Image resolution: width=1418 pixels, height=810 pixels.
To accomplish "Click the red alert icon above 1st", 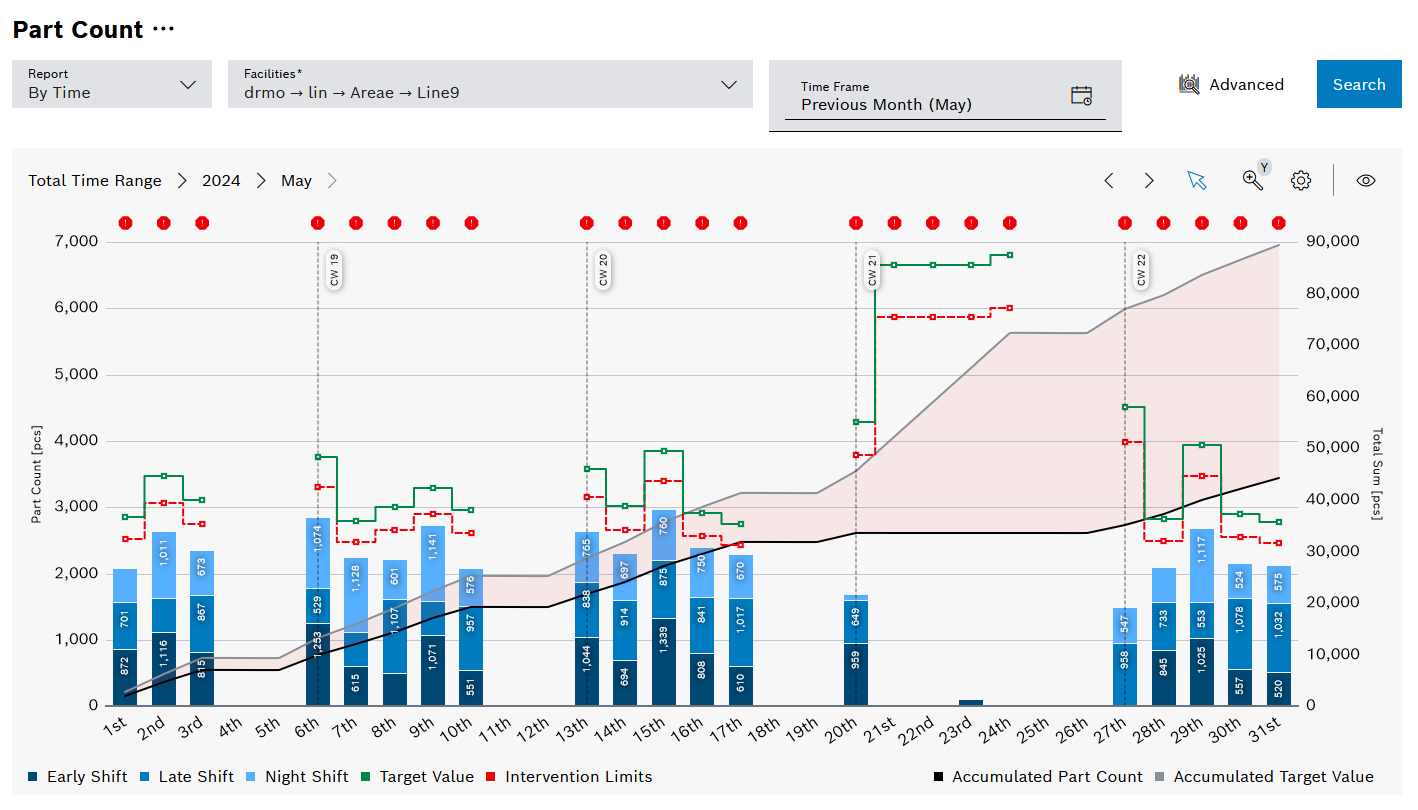I will tap(125, 223).
